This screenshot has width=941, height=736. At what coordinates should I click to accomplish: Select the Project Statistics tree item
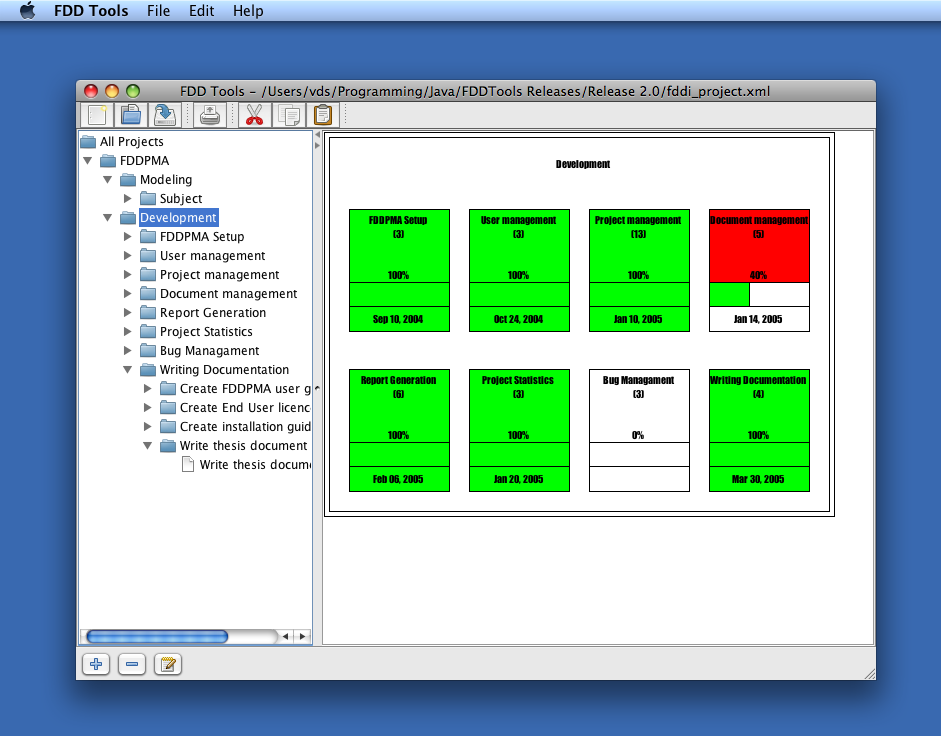(206, 331)
